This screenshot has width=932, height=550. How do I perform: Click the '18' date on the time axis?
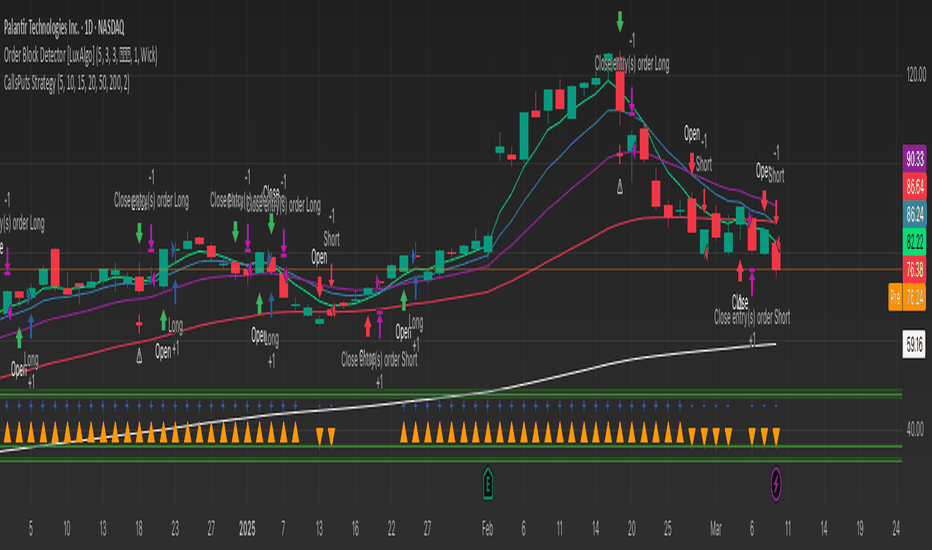138,528
